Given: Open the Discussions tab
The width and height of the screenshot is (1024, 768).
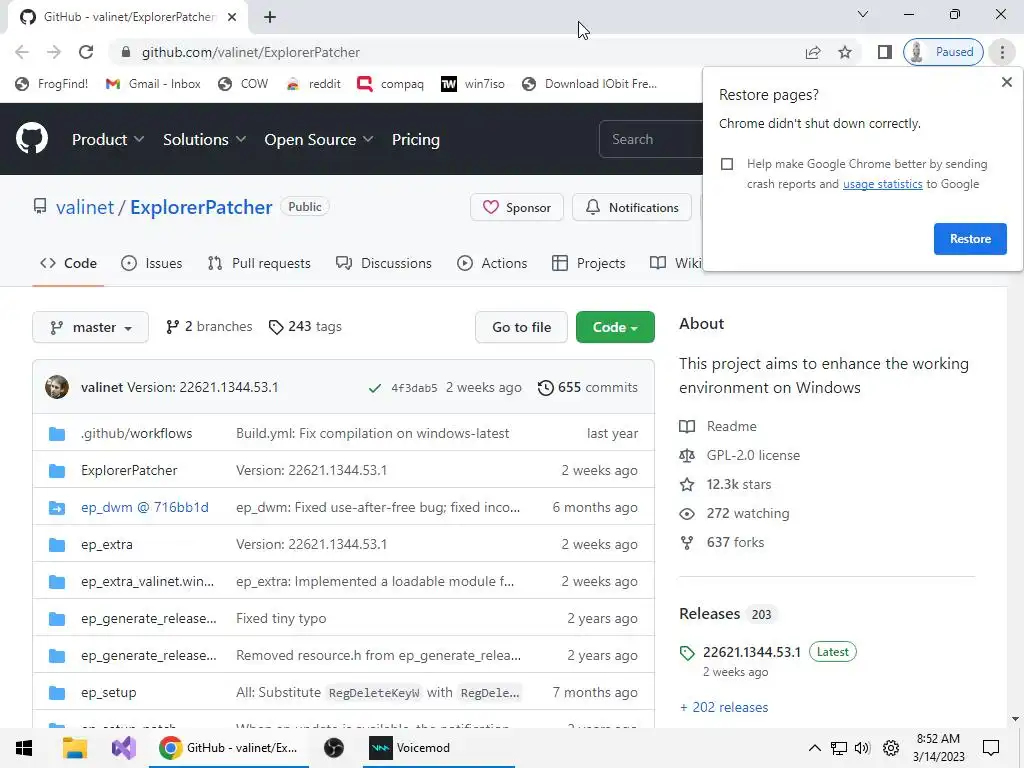Looking at the screenshot, I should tap(383, 263).
